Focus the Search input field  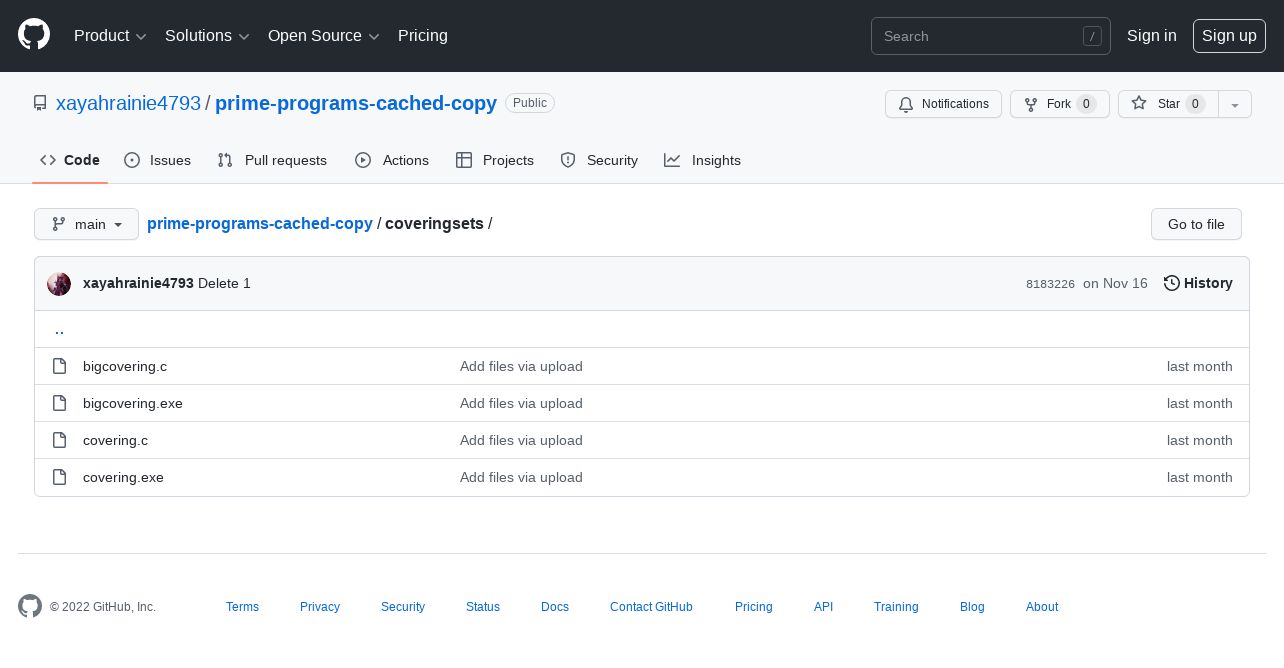[x=991, y=36]
